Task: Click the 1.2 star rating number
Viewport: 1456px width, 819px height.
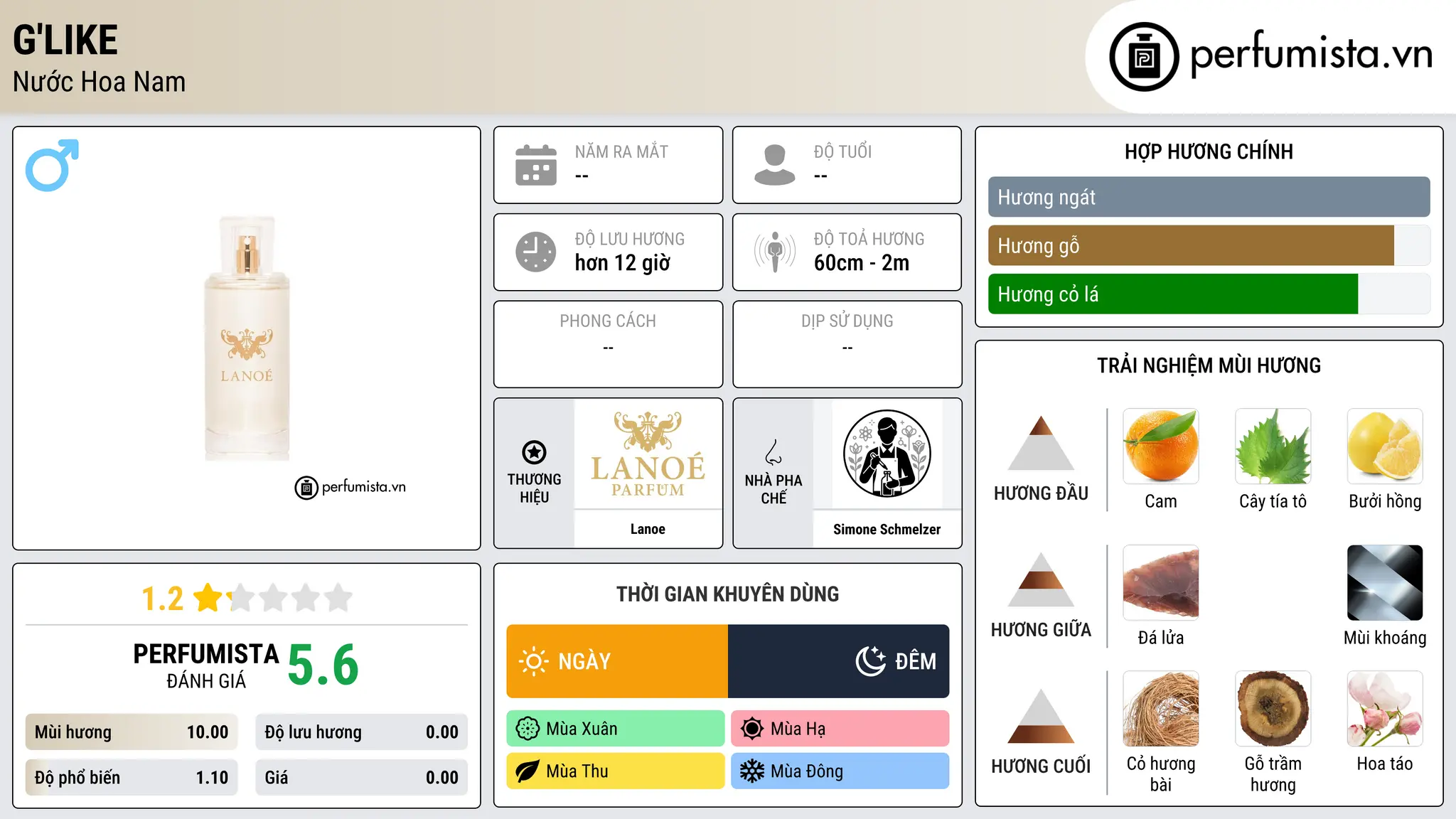Action: [x=162, y=599]
